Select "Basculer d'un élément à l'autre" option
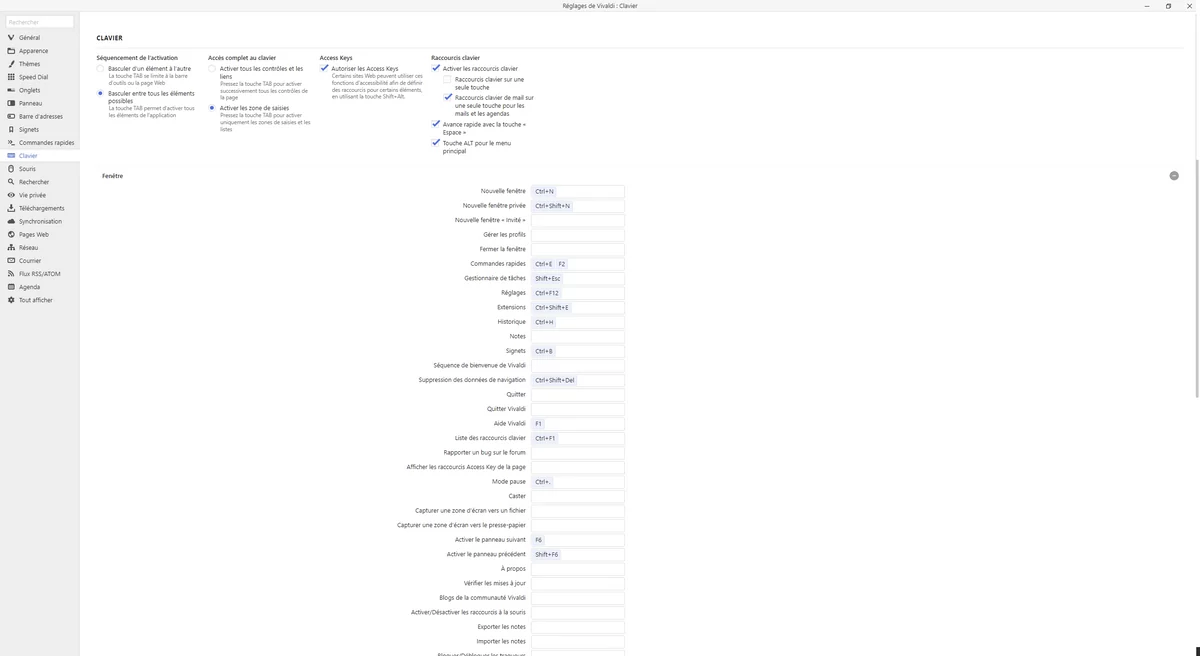The height and width of the screenshot is (656, 1200). 100,69
